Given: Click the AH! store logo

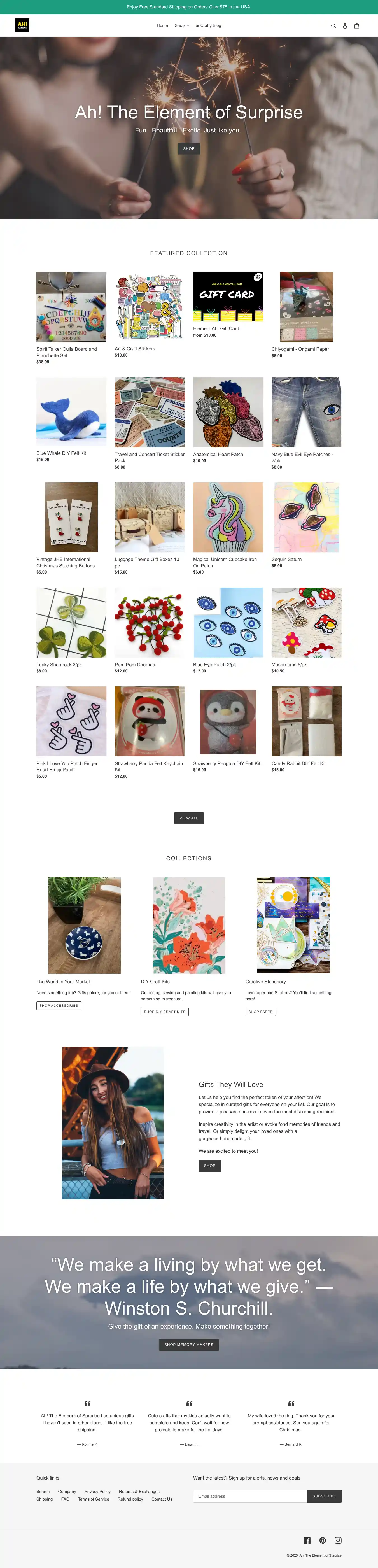Looking at the screenshot, I should pos(22,25).
